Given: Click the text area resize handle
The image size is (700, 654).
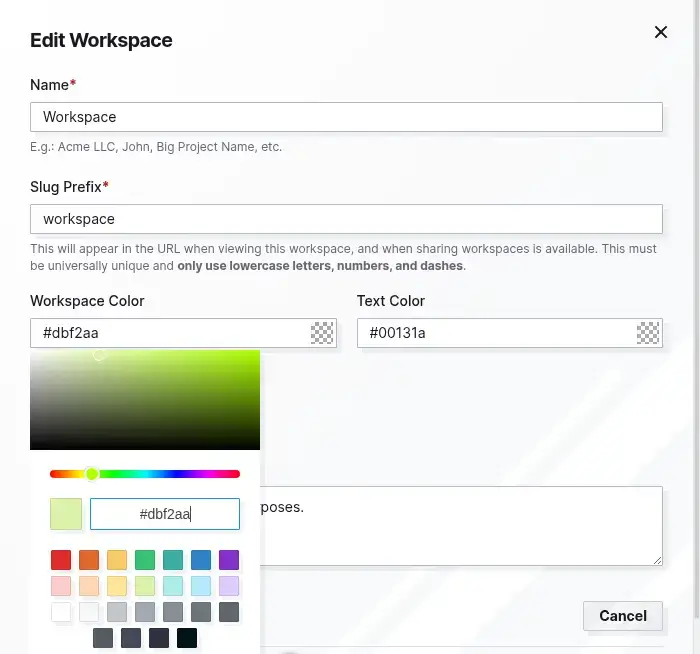Looking at the screenshot, I should pos(657,560).
